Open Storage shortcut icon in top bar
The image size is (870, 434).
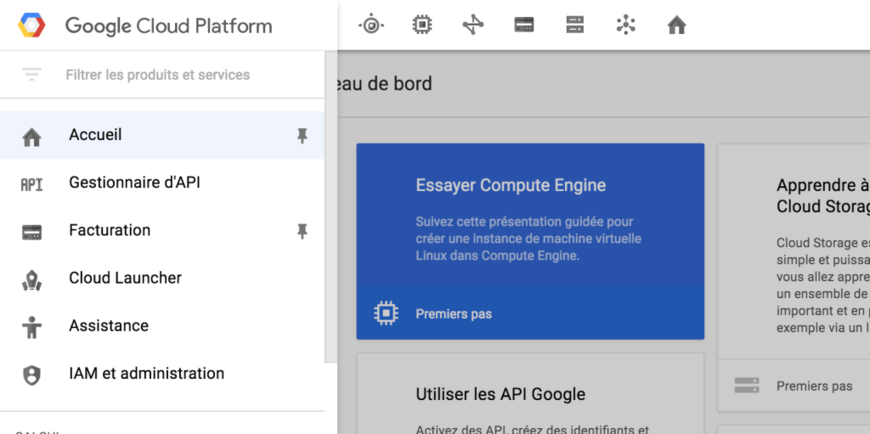click(575, 25)
